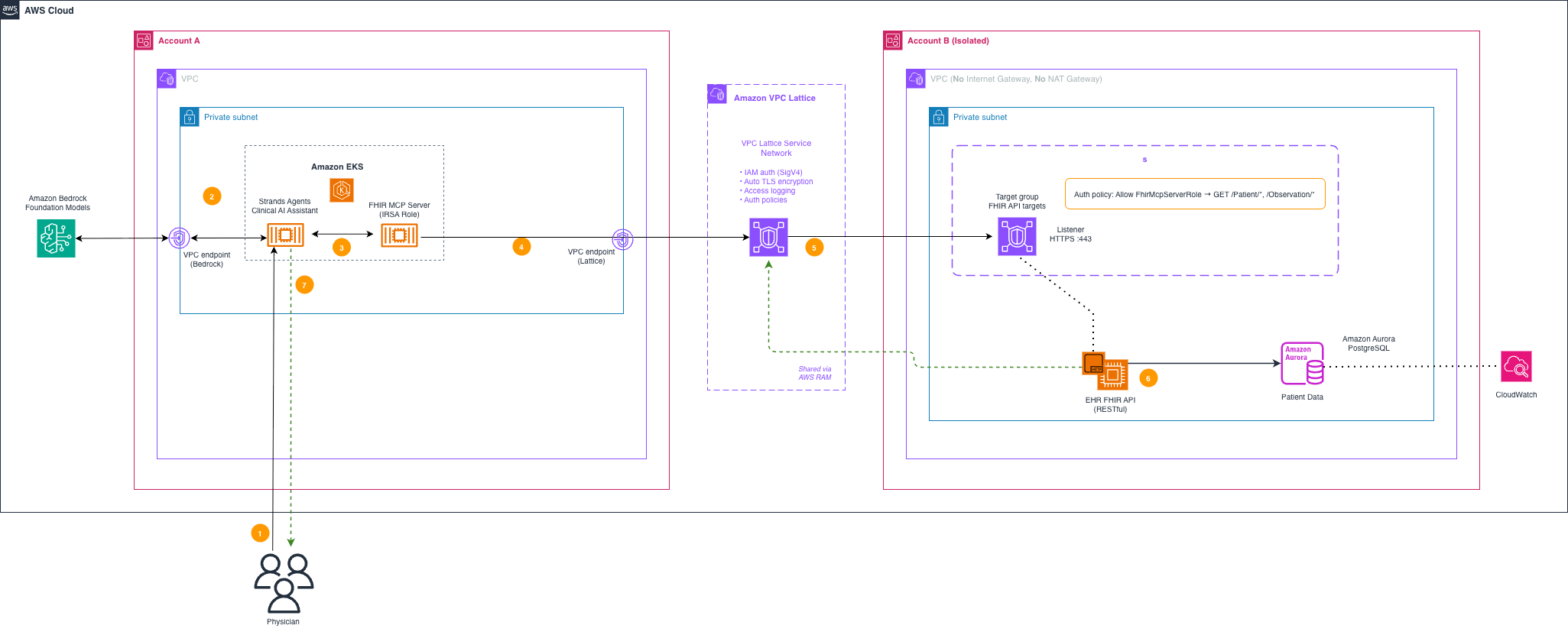Select the Physician users icon

pyautogui.click(x=284, y=584)
